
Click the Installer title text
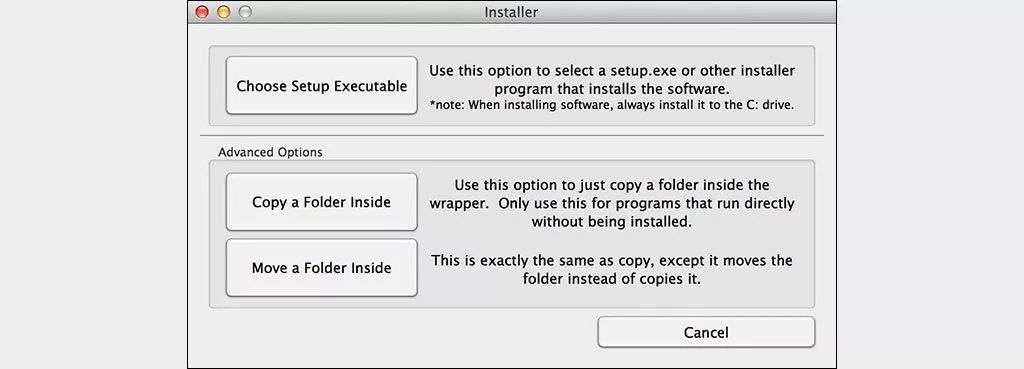click(x=511, y=12)
